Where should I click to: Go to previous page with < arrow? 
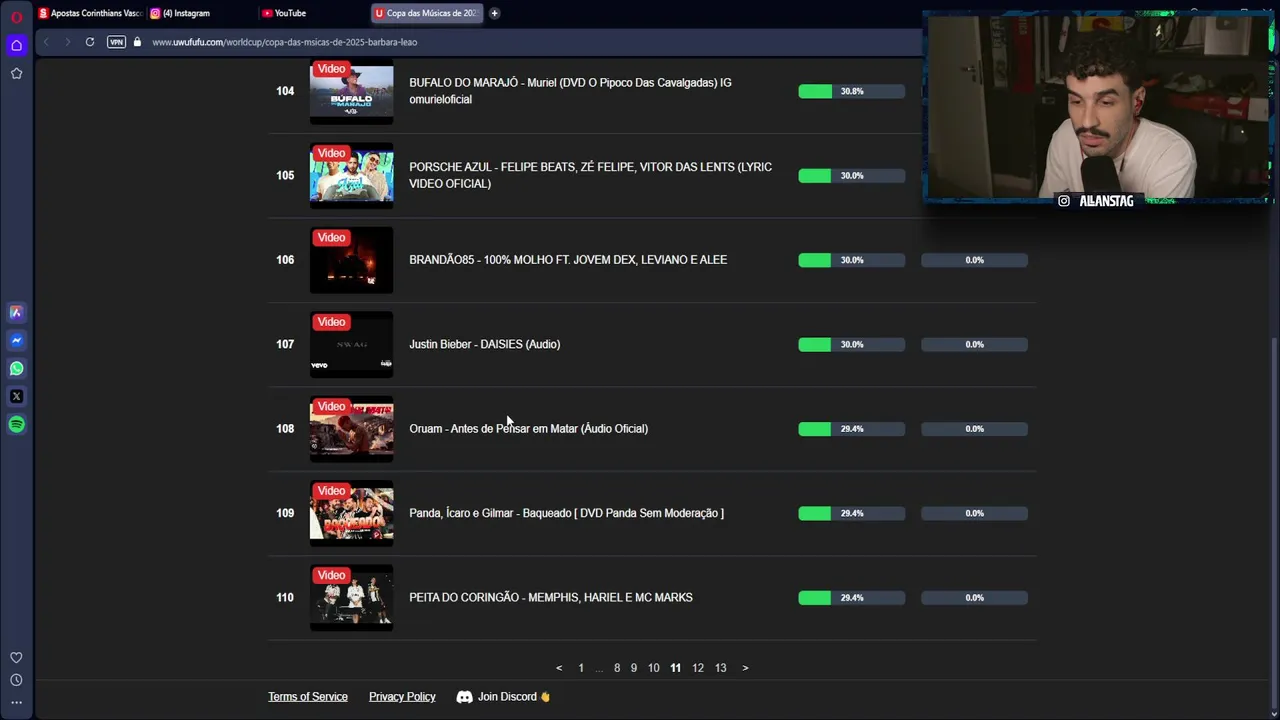point(559,668)
